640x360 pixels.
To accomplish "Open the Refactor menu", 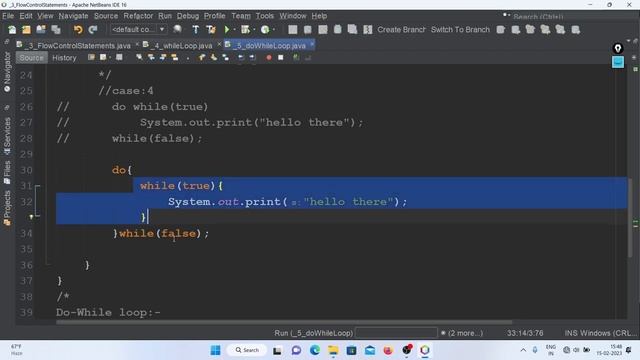I will [x=138, y=16].
